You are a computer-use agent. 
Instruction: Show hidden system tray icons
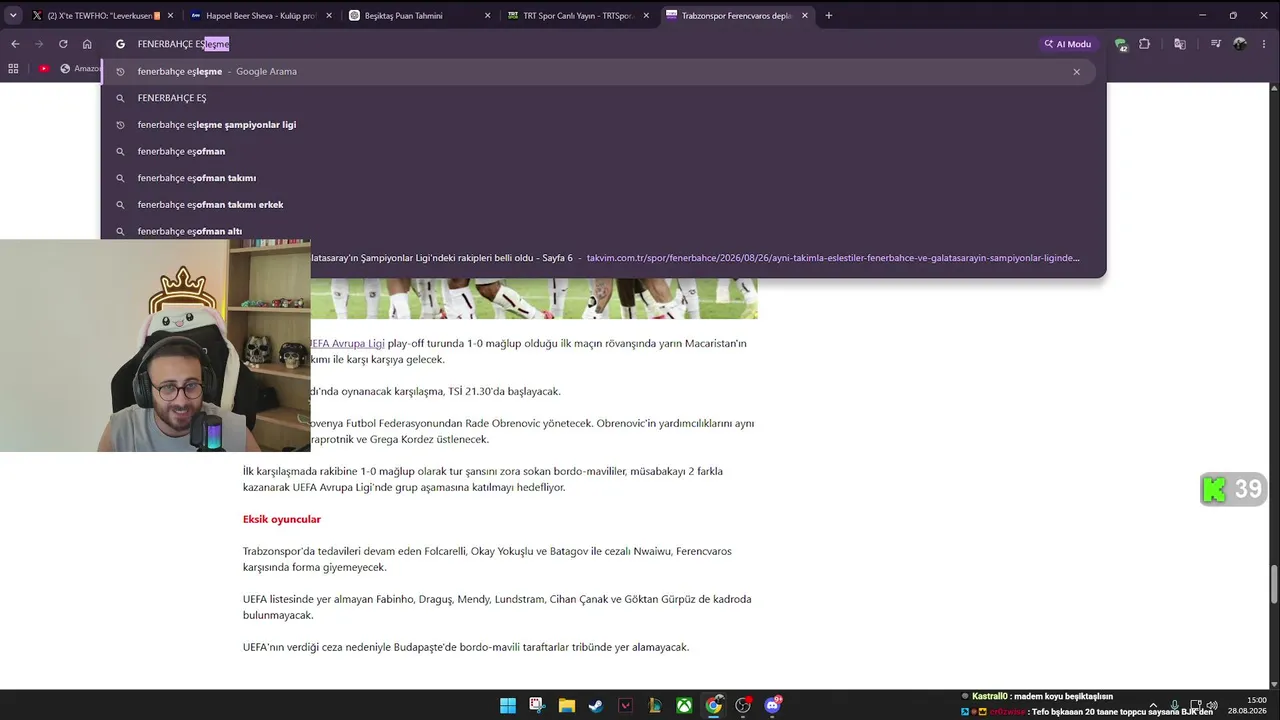(x=1153, y=706)
